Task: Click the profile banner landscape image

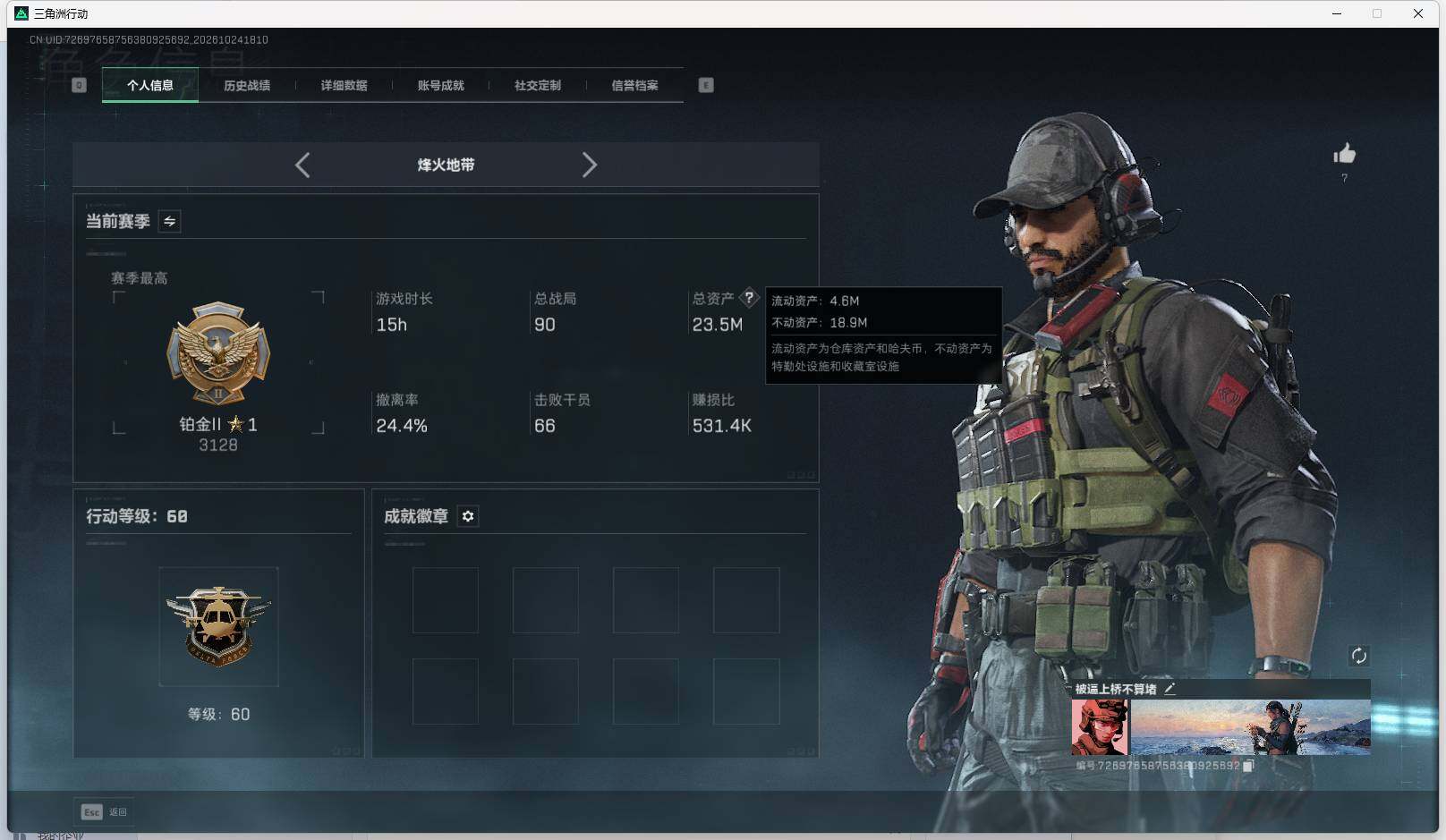Action: tap(1251, 727)
